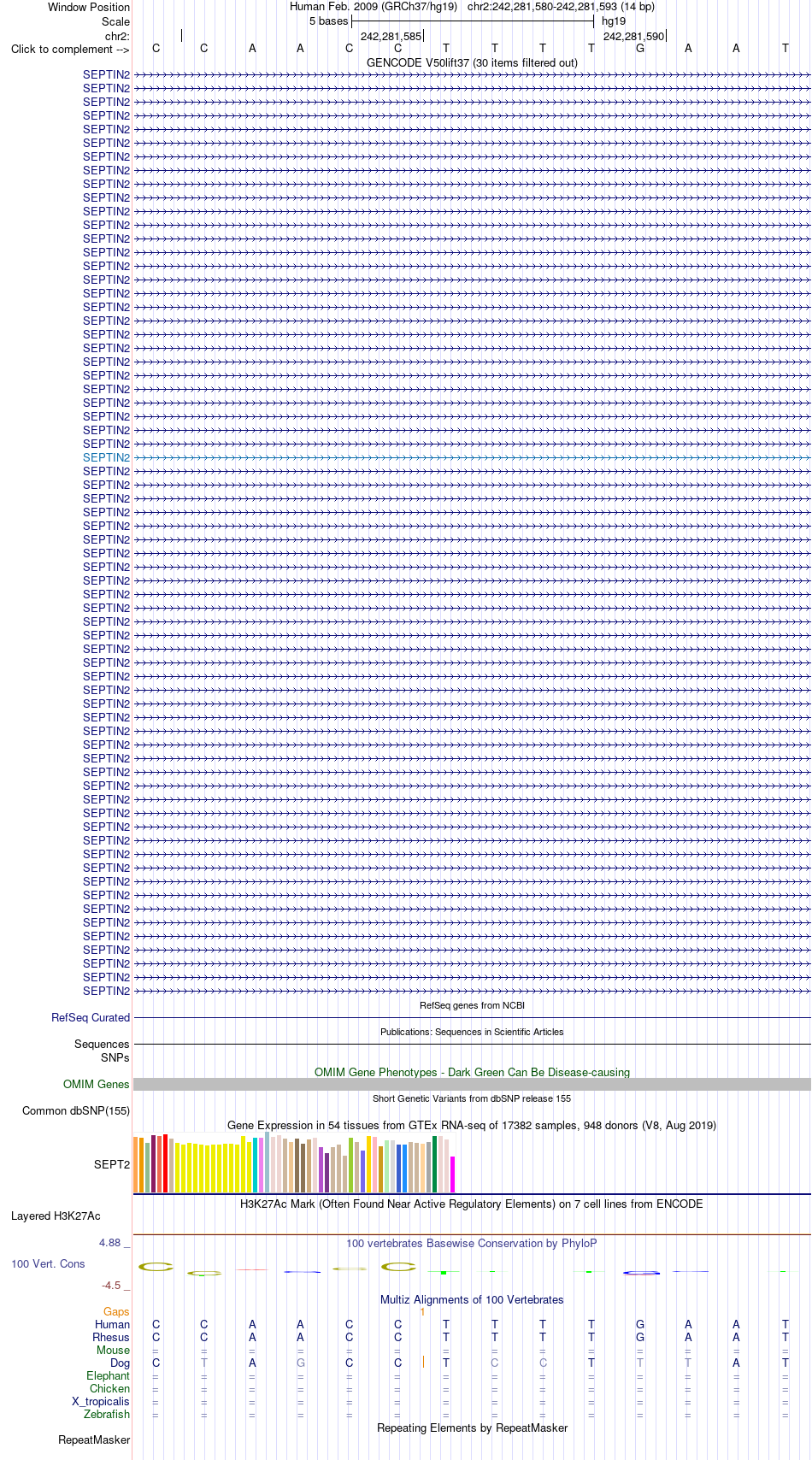This screenshot has height=1460, width=812.
Task: Click the gray OMIM Genes bar
Action: (472, 1084)
